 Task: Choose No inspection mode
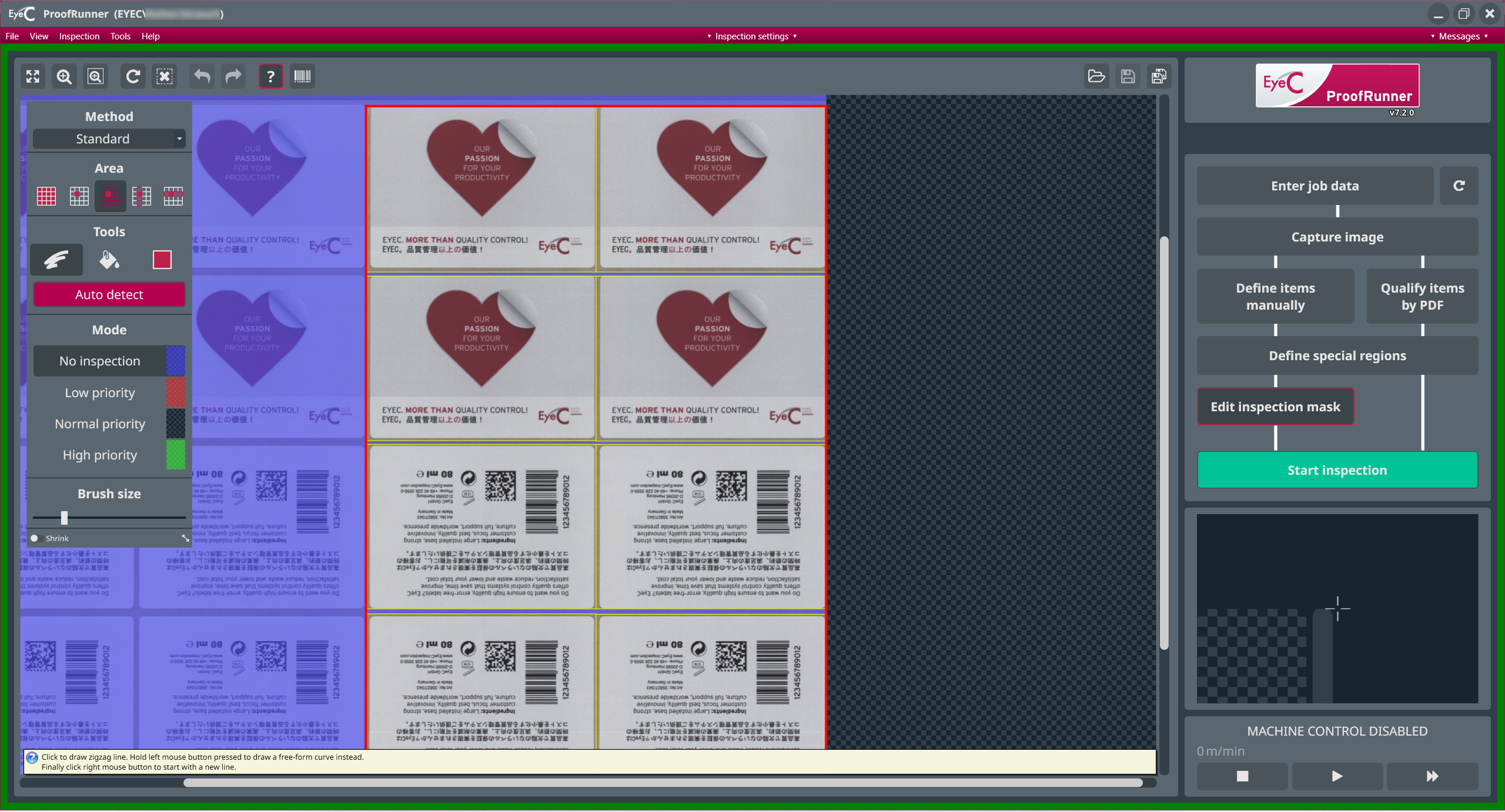(100, 361)
